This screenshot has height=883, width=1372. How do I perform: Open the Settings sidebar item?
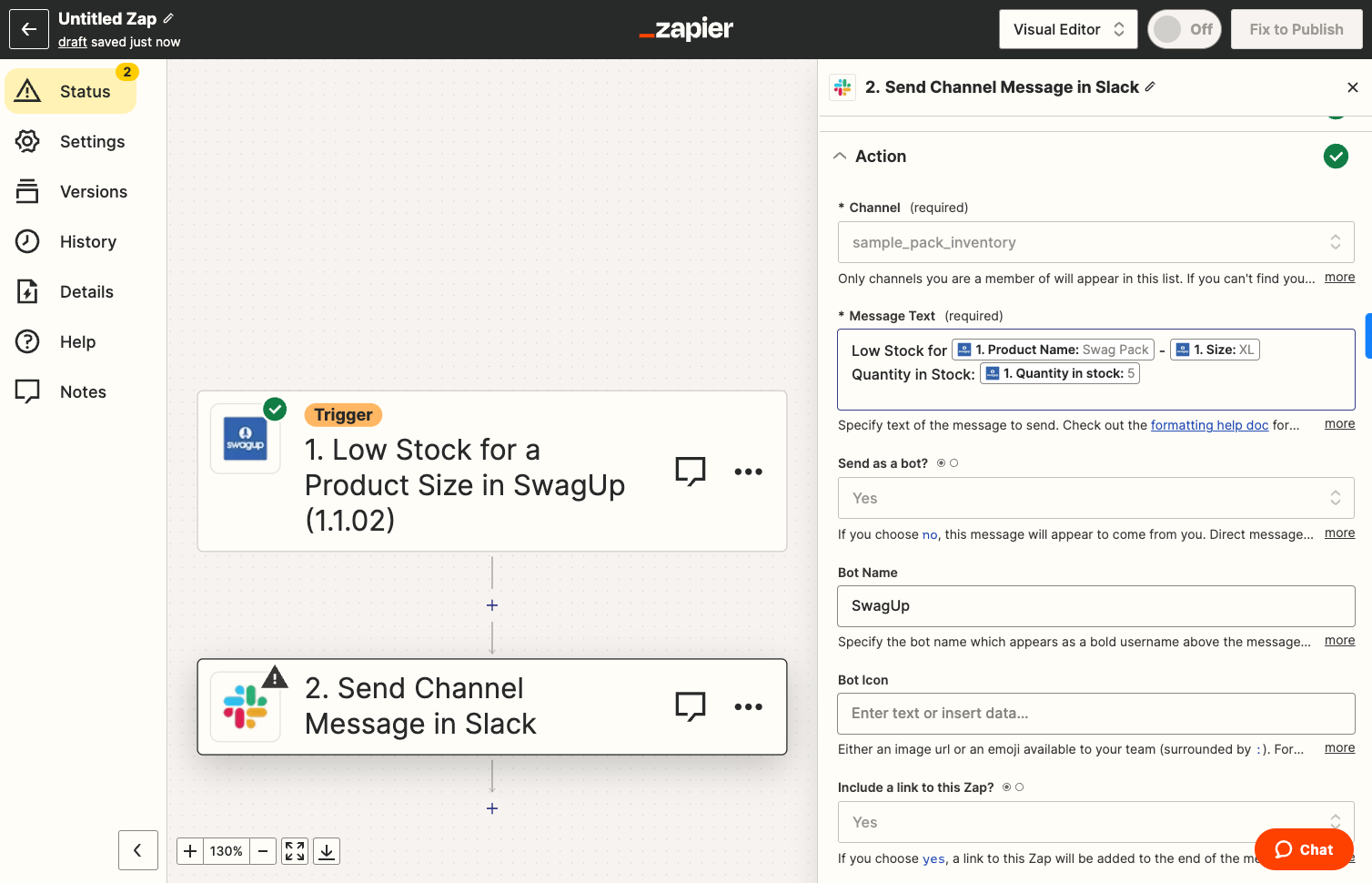pos(71,141)
